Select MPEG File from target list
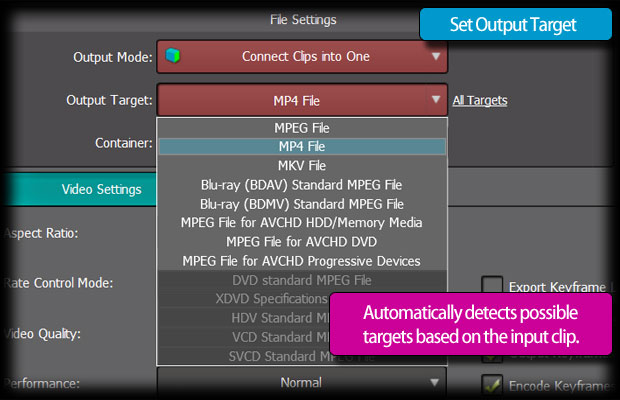The image size is (620, 400). point(302,128)
